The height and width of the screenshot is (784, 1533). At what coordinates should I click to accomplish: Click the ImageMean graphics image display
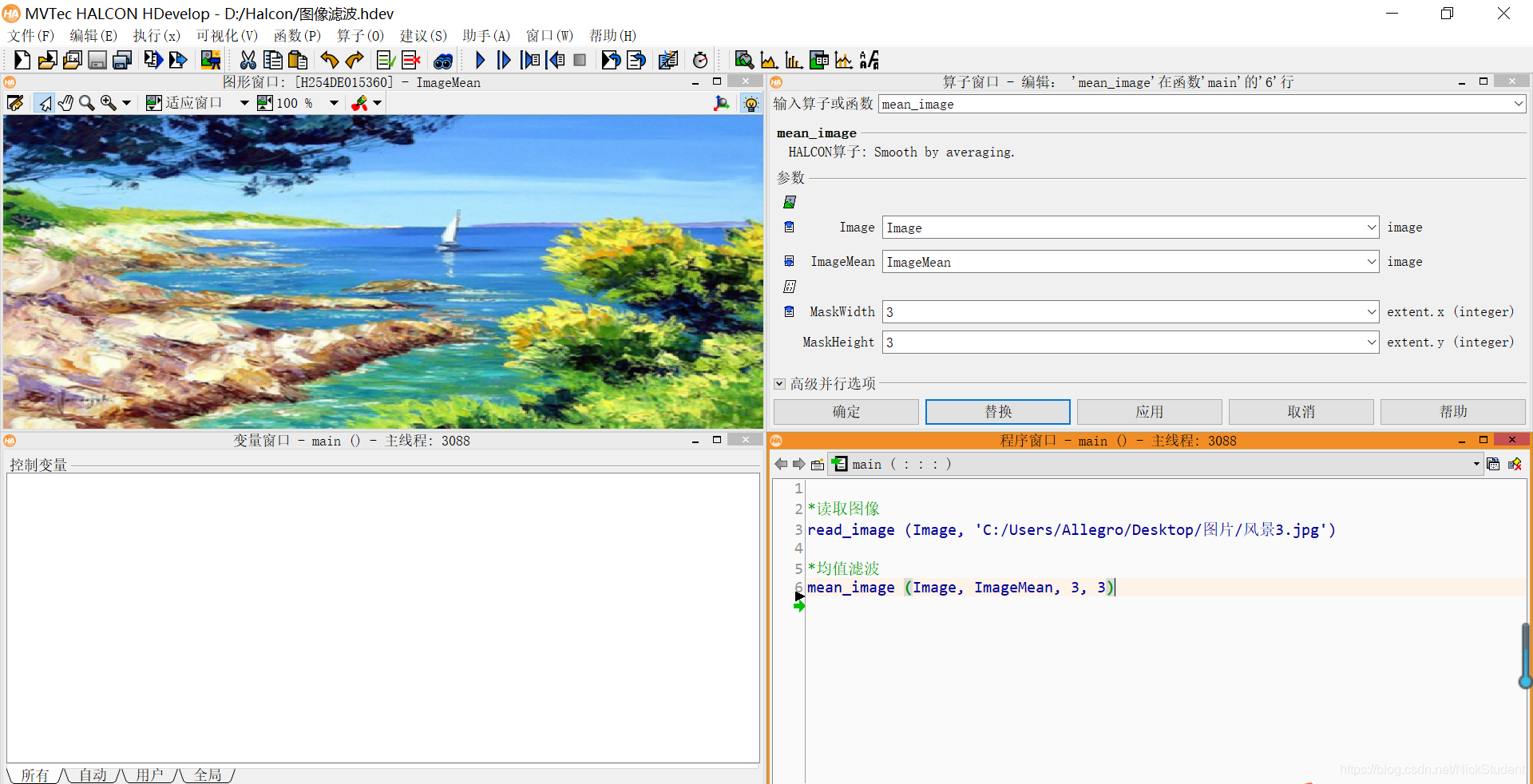click(x=383, y=271)
